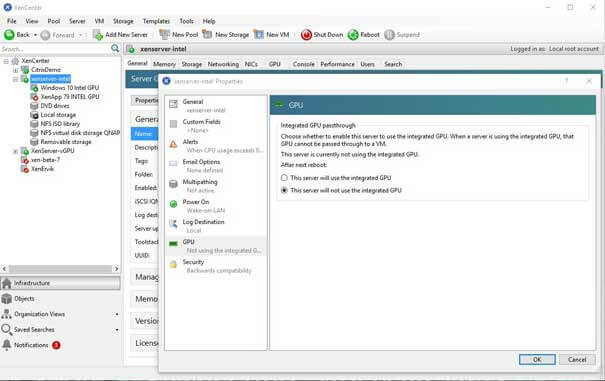Open the Forward button history dropdown

pos(80,35)
